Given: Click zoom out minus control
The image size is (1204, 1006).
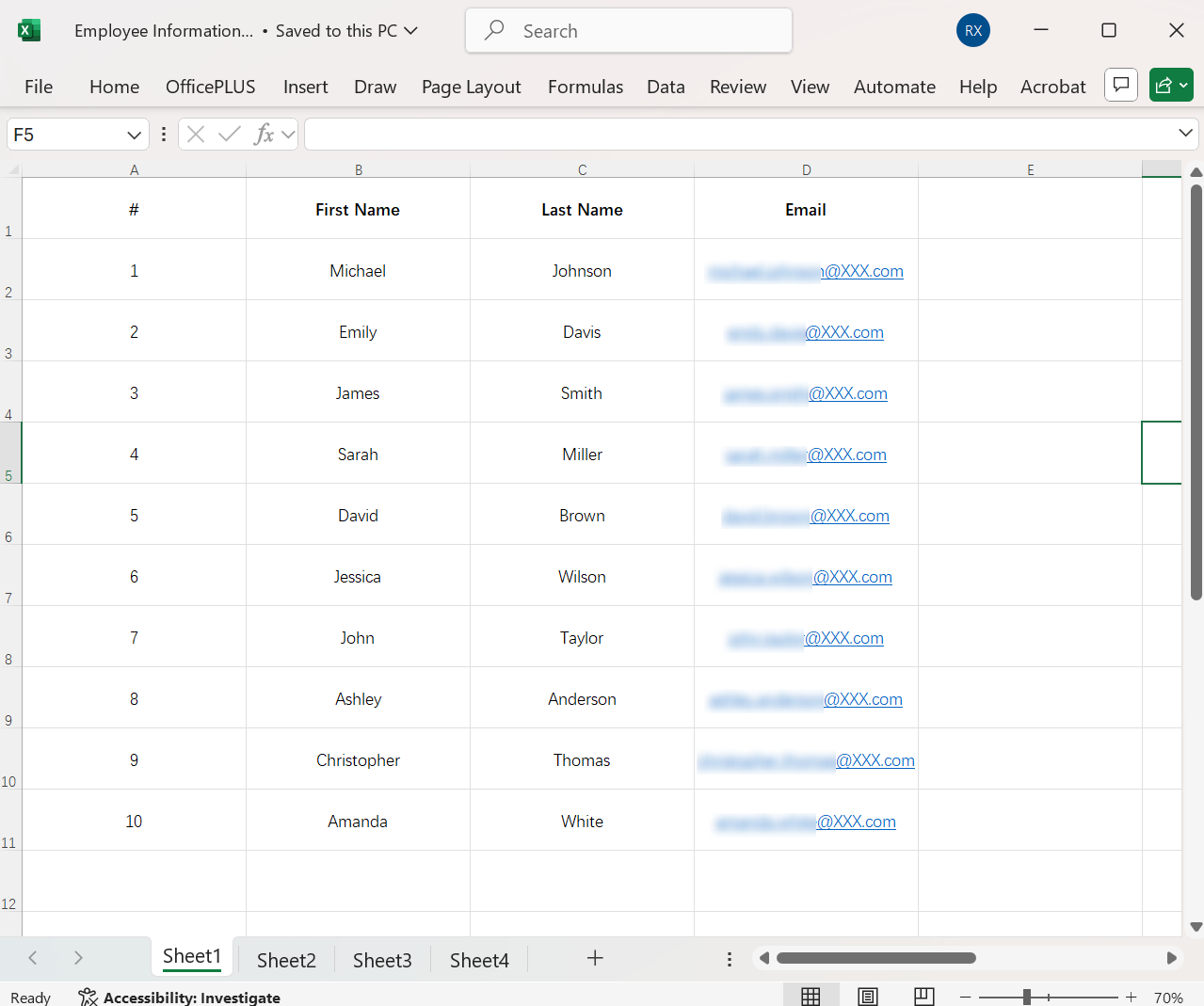Looking at the screenshot, I should point(965,995).
